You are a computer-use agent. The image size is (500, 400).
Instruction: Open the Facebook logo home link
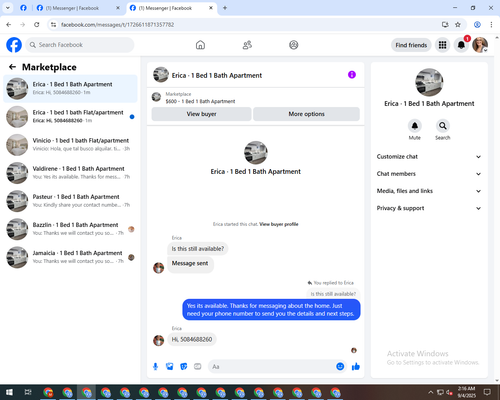14,45
